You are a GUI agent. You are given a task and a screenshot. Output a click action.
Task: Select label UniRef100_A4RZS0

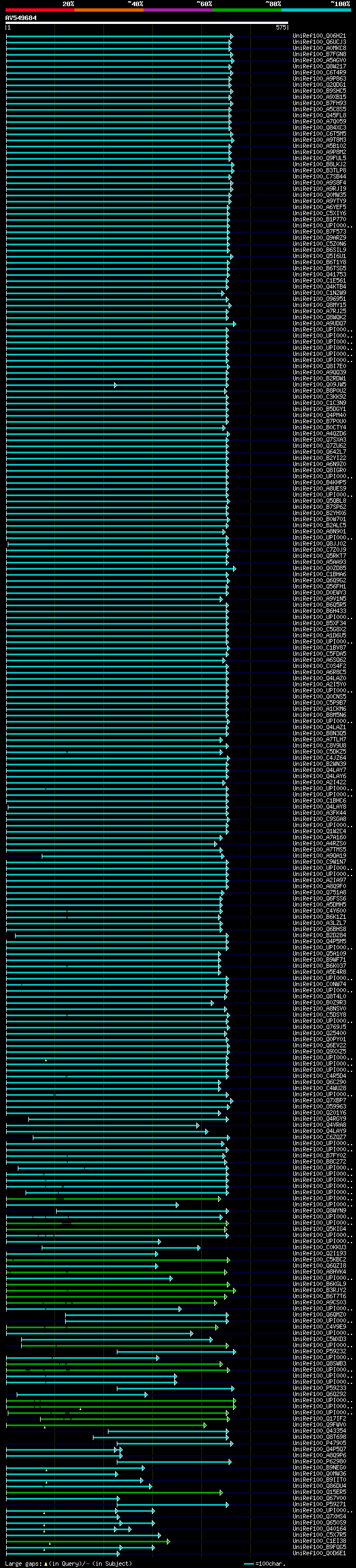(319, 843)
